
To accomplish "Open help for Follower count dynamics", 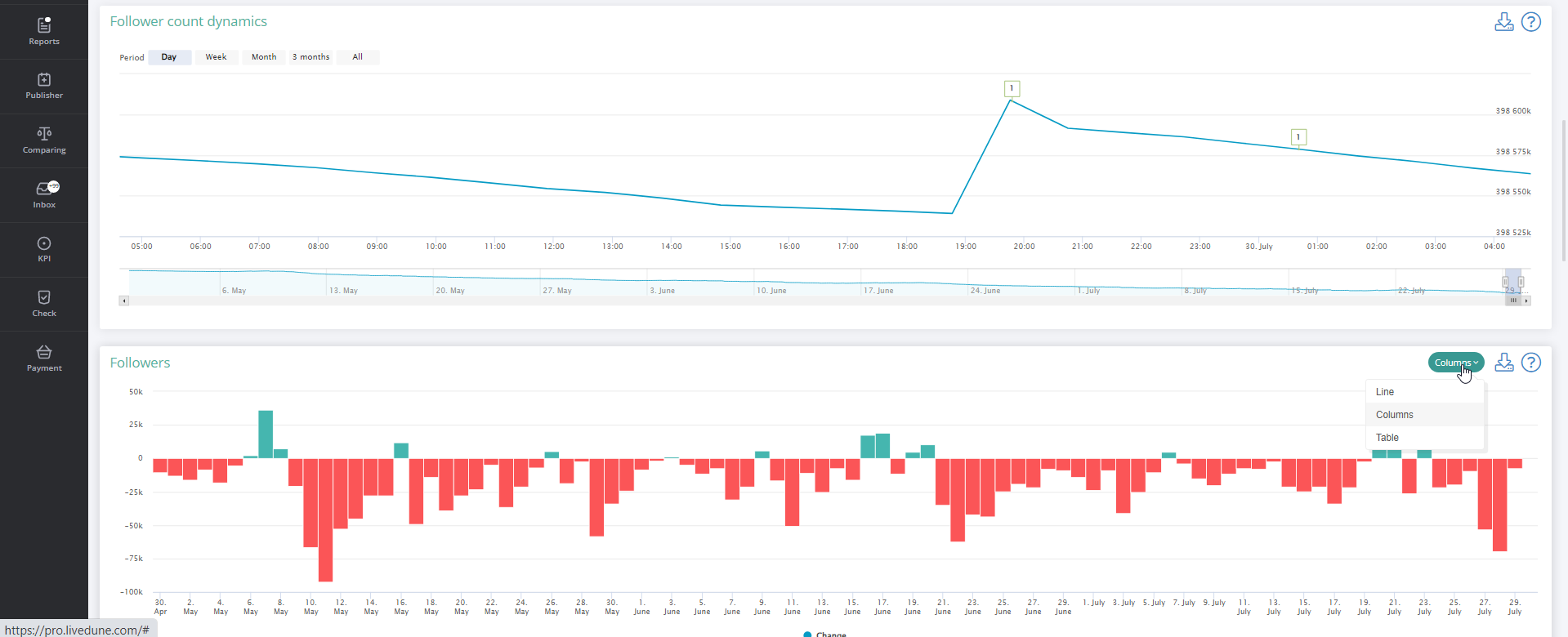I will [x=1531, y=22].
